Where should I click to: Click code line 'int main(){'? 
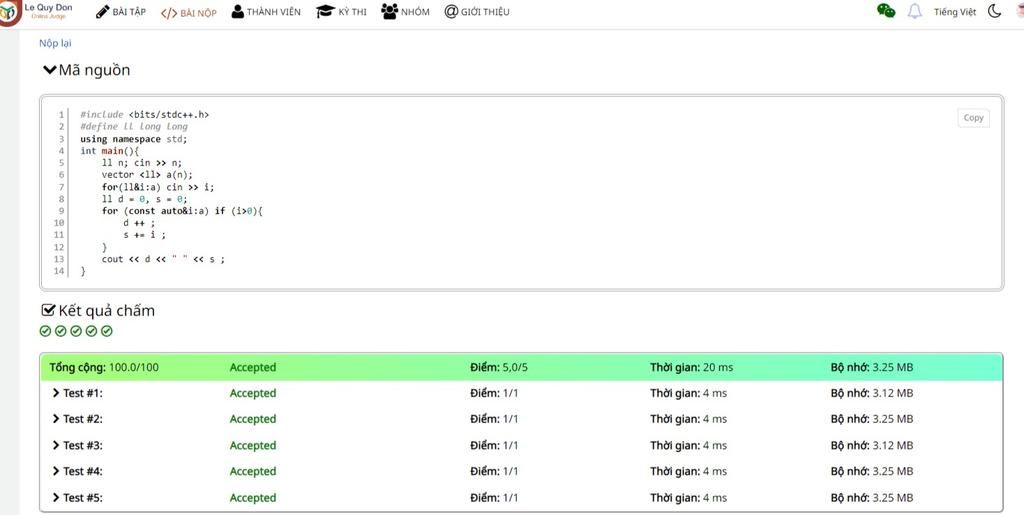[x=110, y=151]
